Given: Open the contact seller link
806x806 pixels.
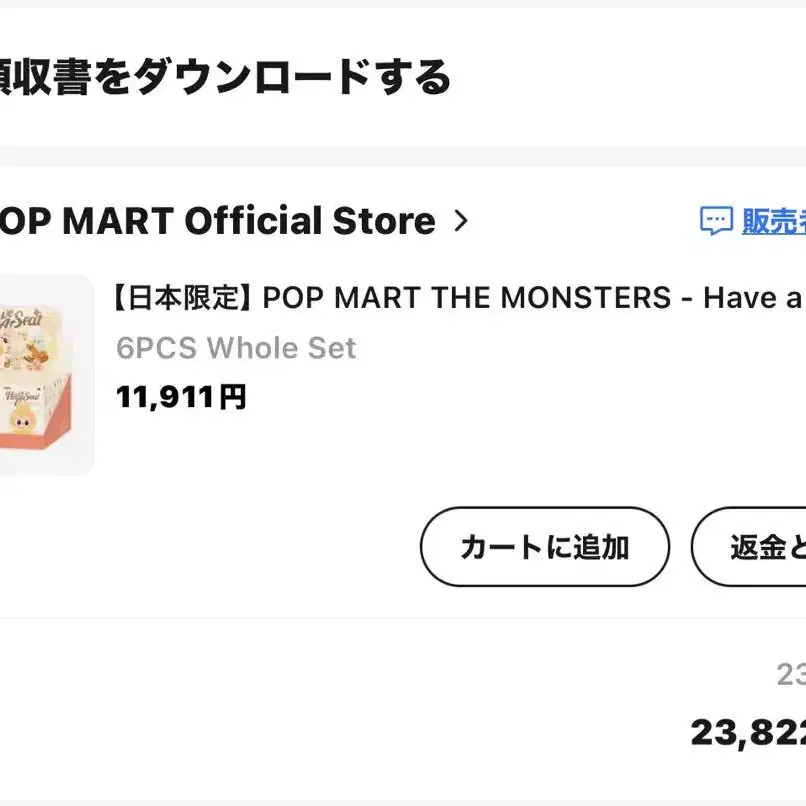Looking at the screenshot, I should [x=774, y=222].
